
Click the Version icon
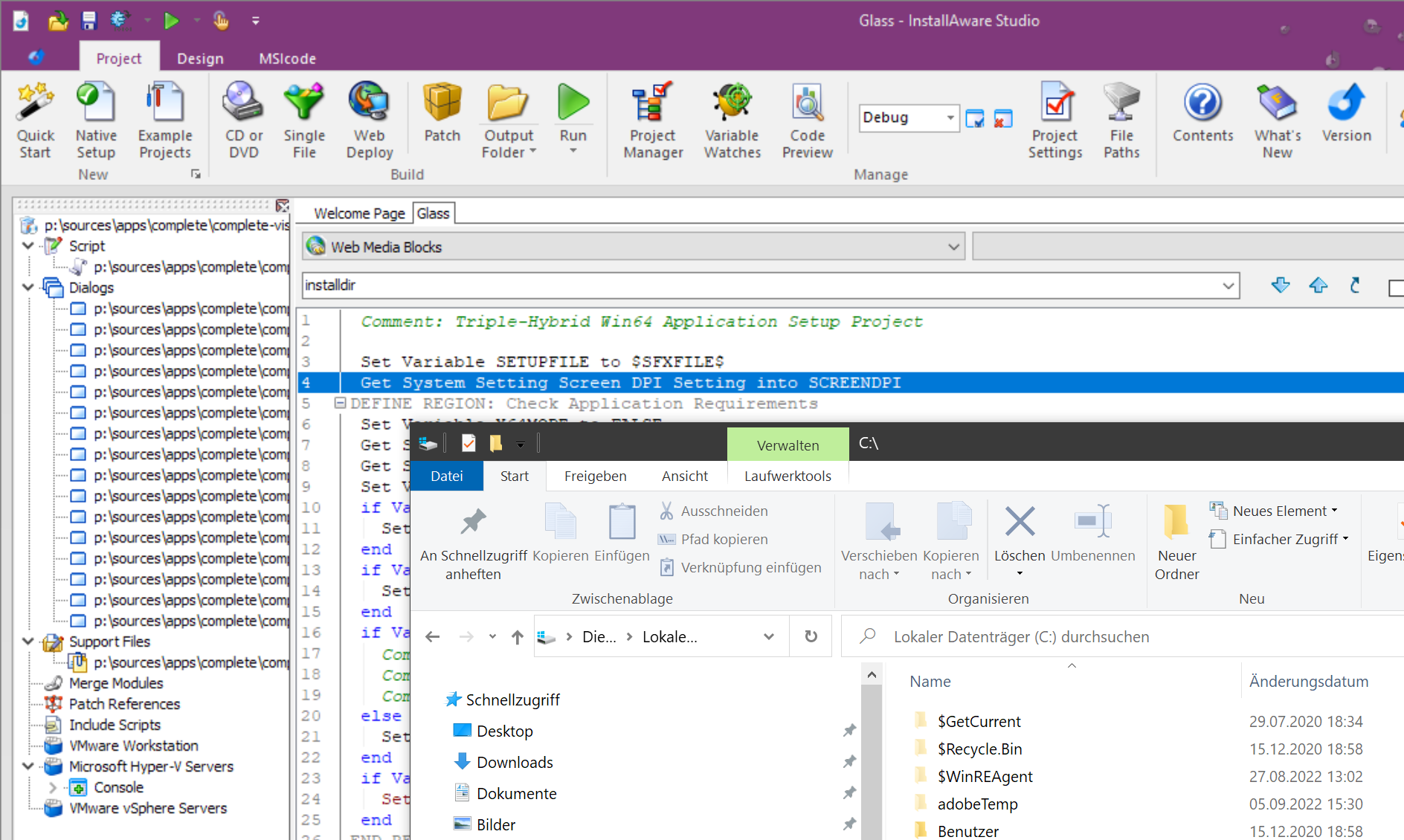(x=1346, y=113)
